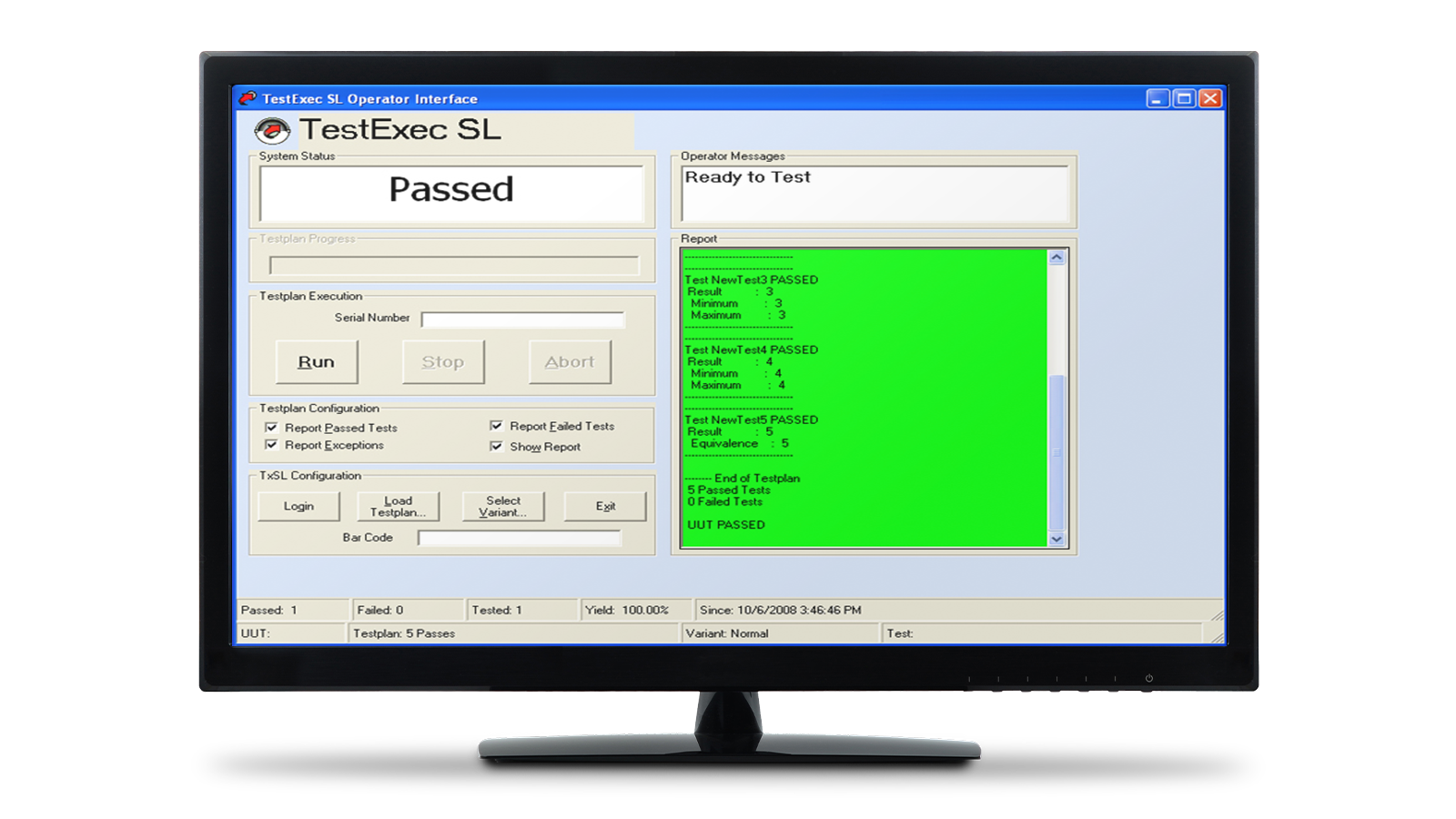Click the Report scrollbar down arrow

1056,539
